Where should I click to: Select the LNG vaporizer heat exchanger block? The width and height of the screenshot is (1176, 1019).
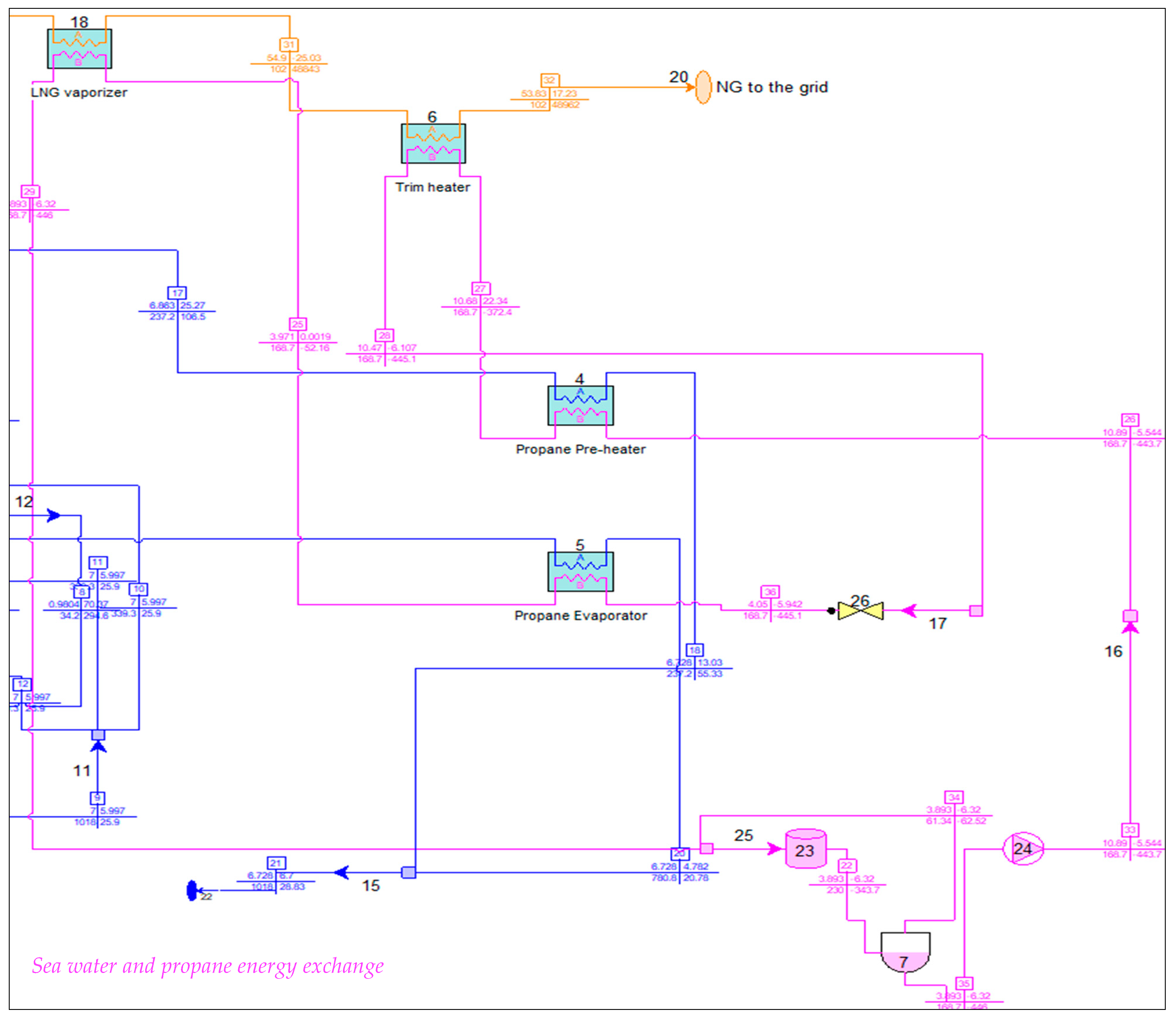(x=79, y=48)
